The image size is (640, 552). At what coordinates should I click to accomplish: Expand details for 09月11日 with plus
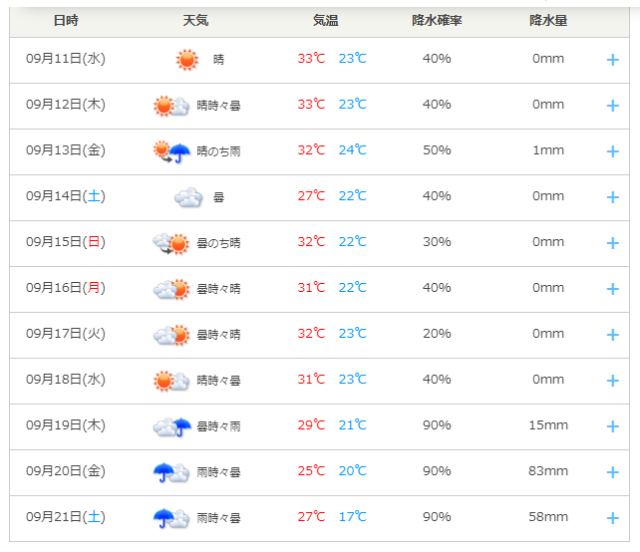(x=613, y=60)
